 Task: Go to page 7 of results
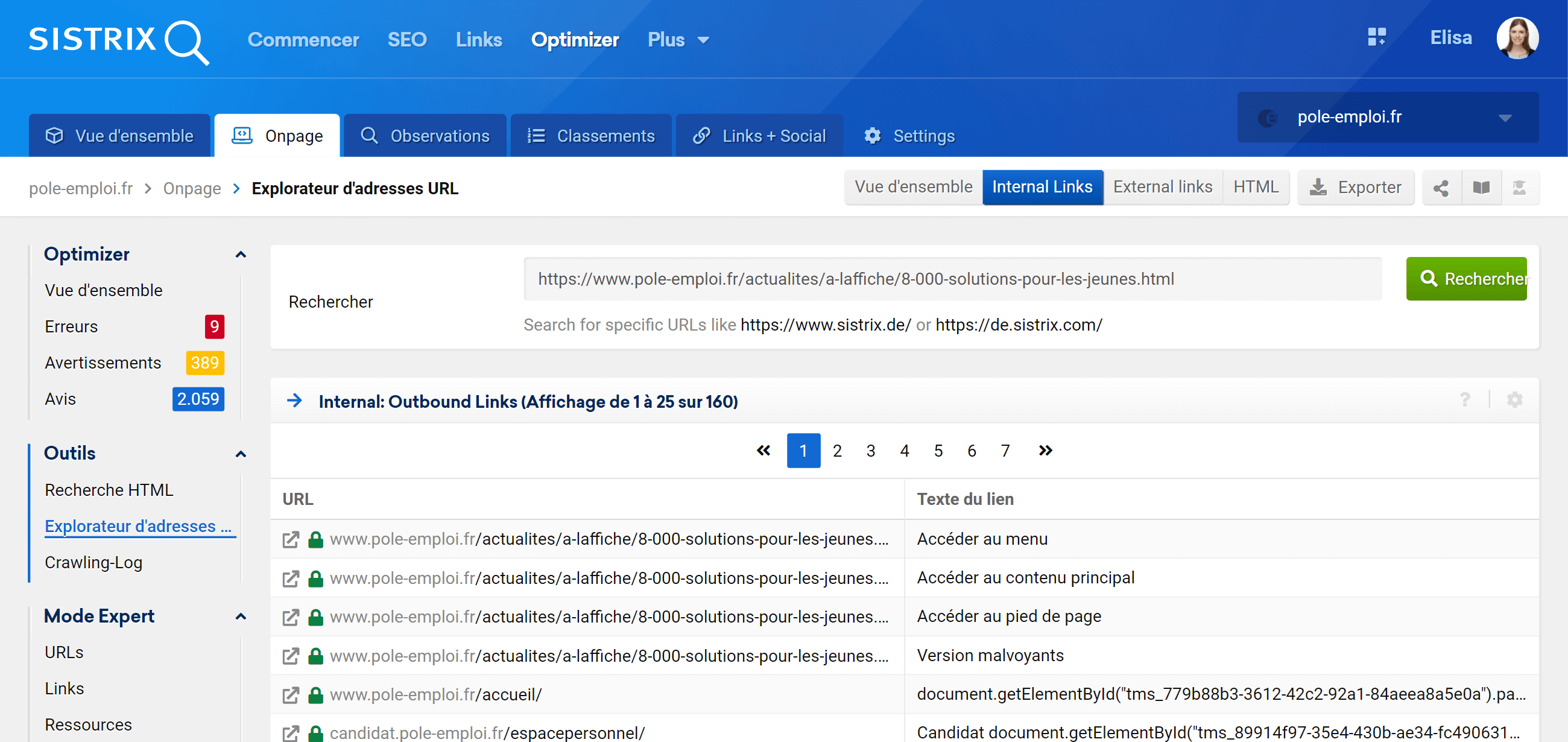point(1005,451)
